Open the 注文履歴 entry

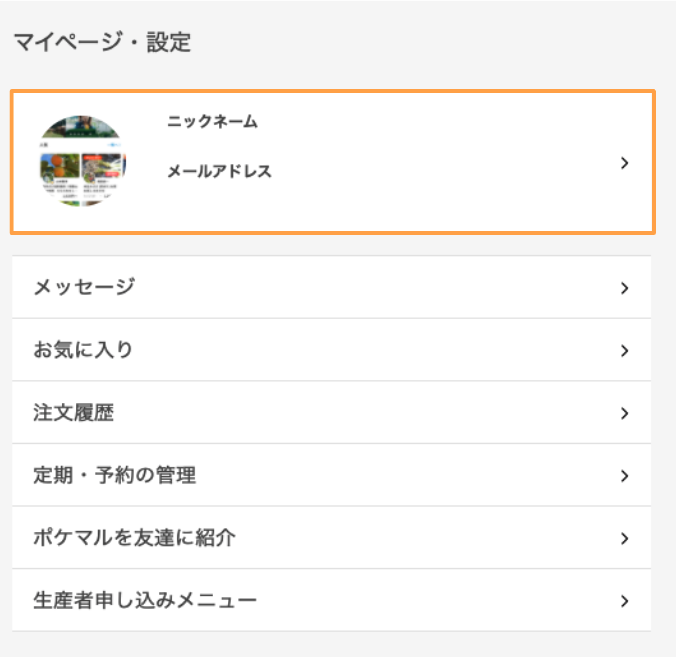pyautogui.click(x=332, y=413)
